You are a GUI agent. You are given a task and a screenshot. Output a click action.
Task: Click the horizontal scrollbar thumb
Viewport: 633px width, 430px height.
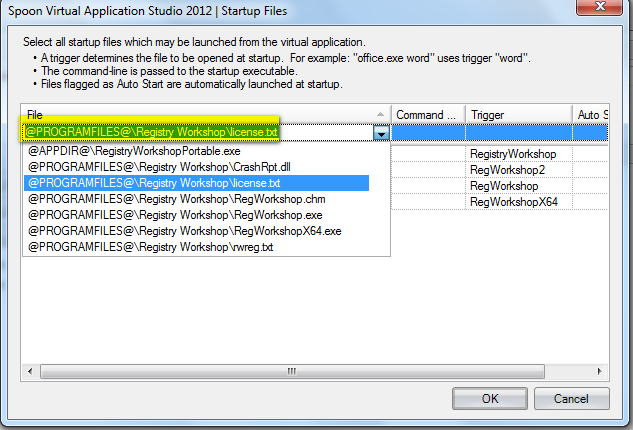click(292, 371)
